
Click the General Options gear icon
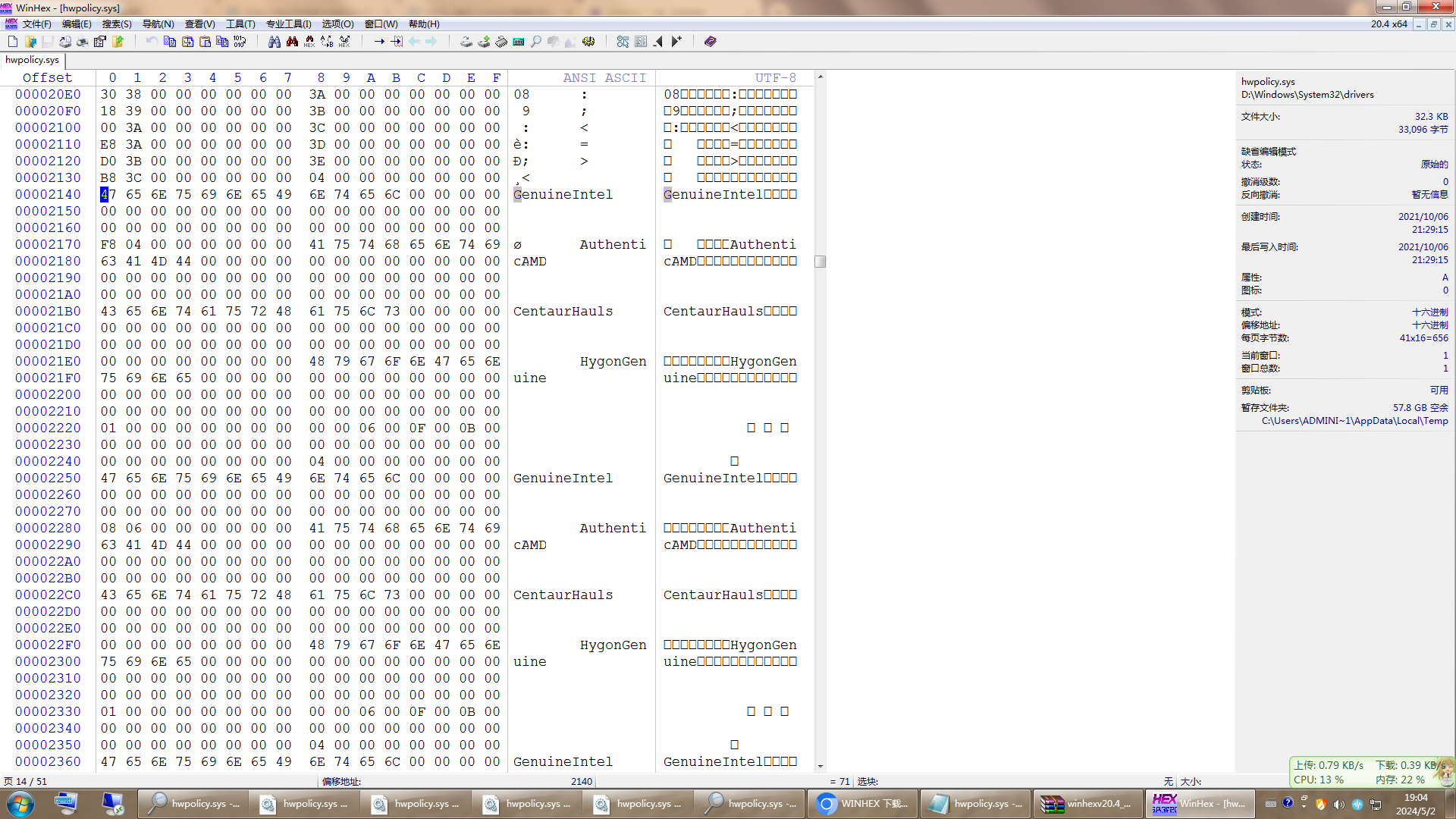588,42
